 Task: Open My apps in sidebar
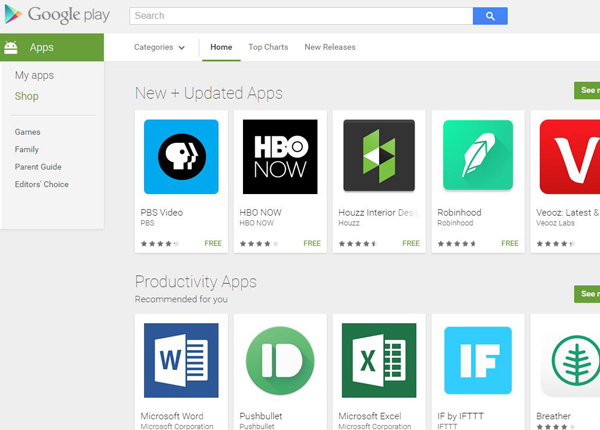(34, 76)
